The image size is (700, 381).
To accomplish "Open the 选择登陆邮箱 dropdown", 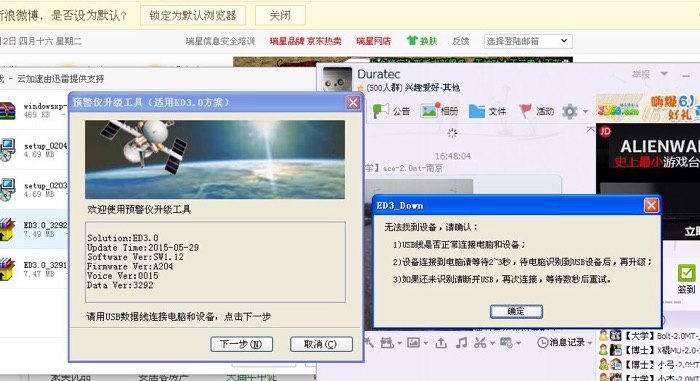I will [528, 41].
